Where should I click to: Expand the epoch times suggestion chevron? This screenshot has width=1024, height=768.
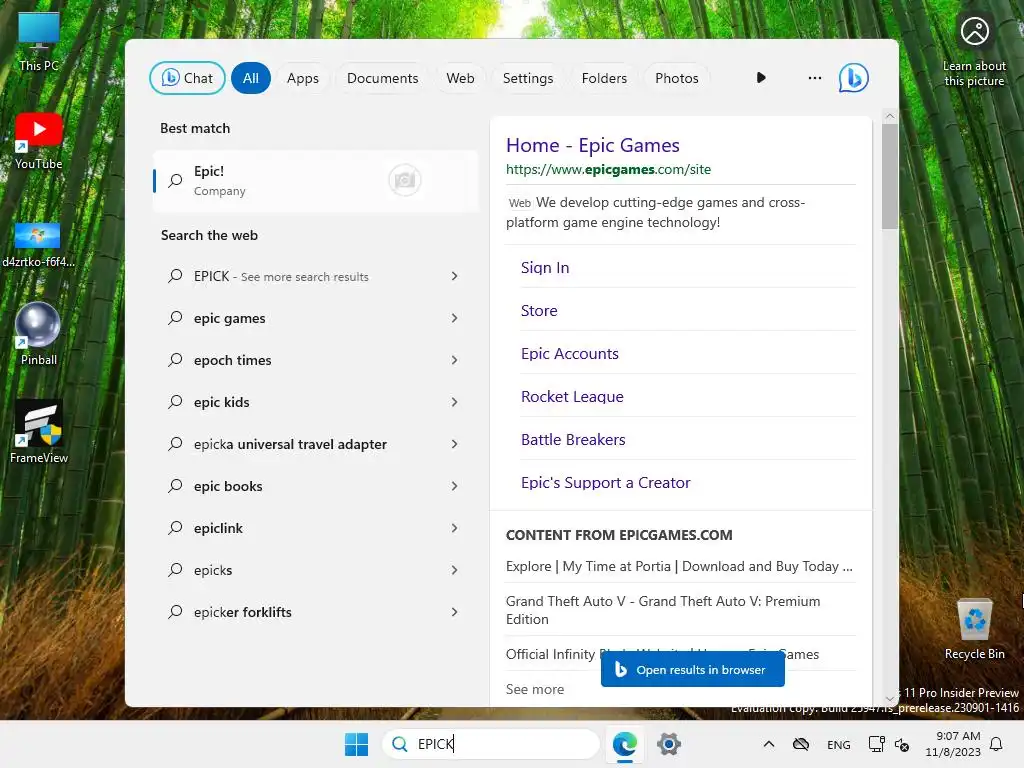click(455, 360)
